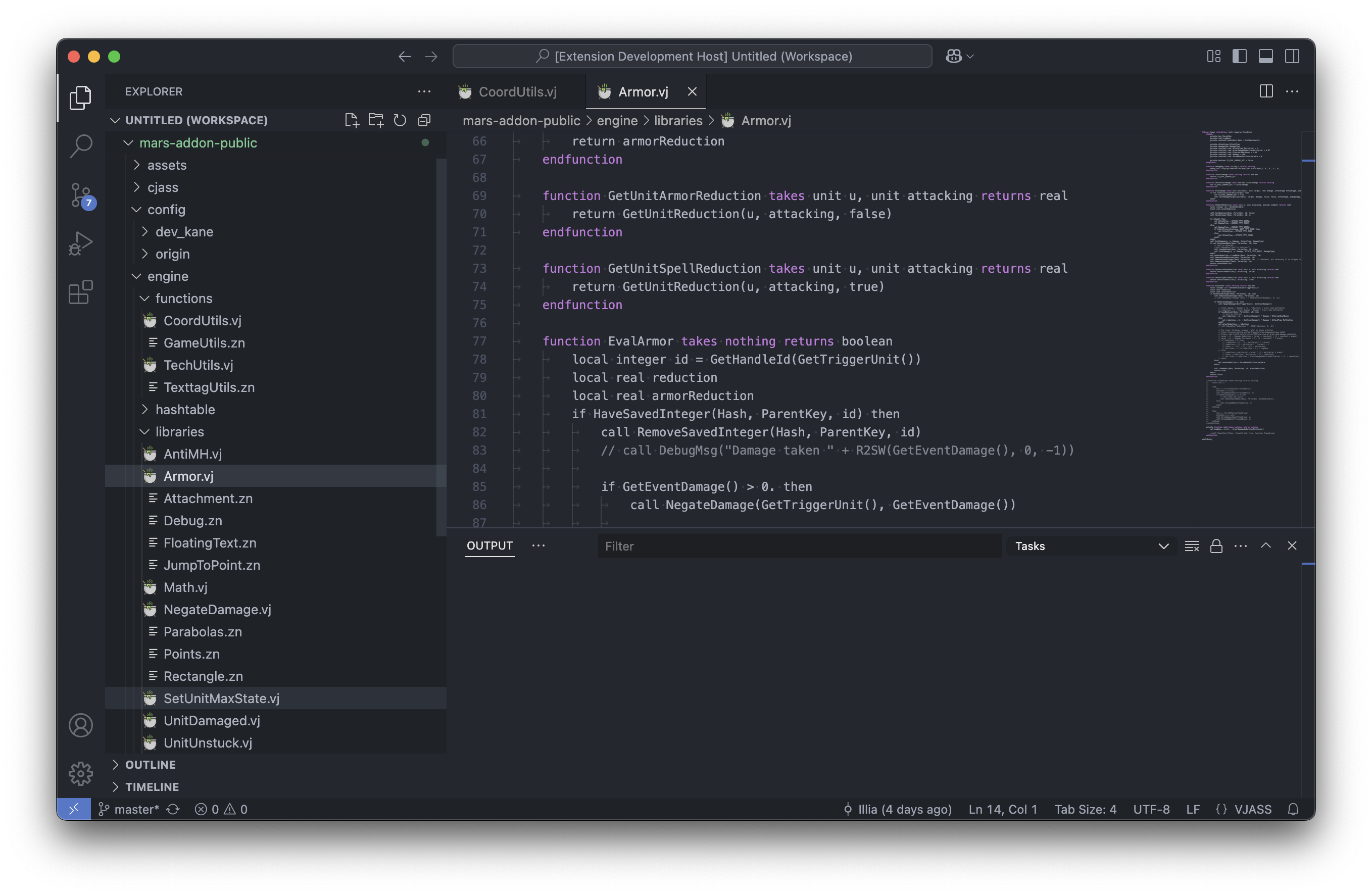Open Source Control view with 7 changes
The height and width of the screenshot is (895, 1372).
point(81,195)
